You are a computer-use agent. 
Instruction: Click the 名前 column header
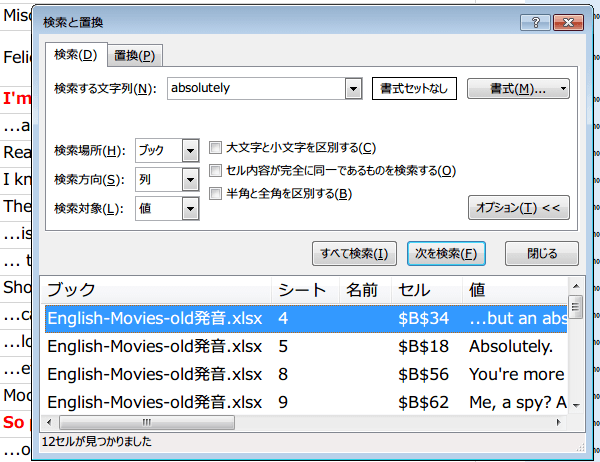[365, 290]
